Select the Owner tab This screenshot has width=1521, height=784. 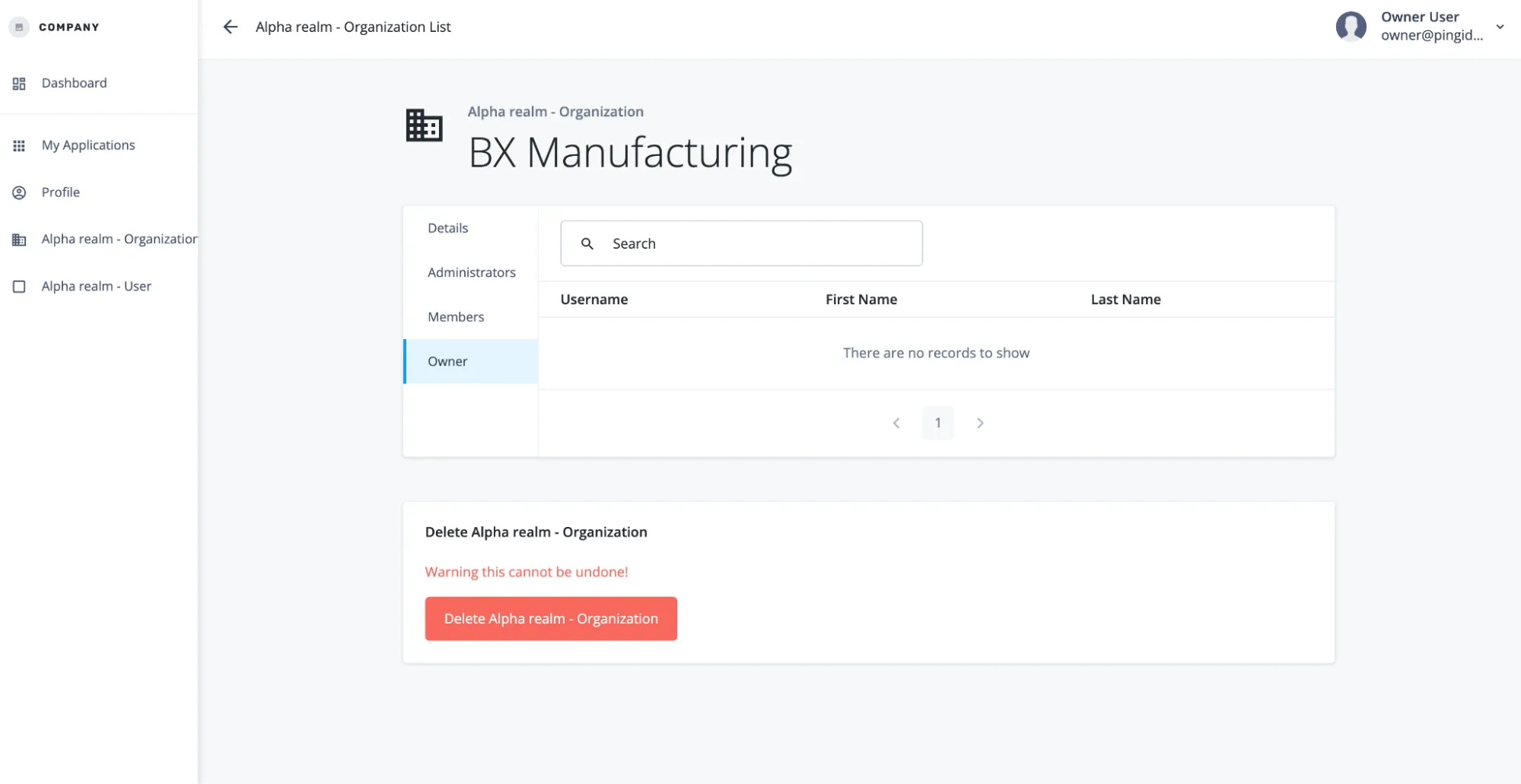(470, 361)
